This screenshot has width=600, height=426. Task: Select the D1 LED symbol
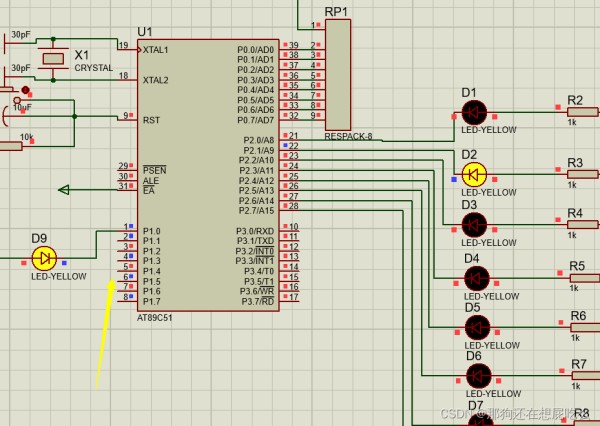[x=475, y=113]
